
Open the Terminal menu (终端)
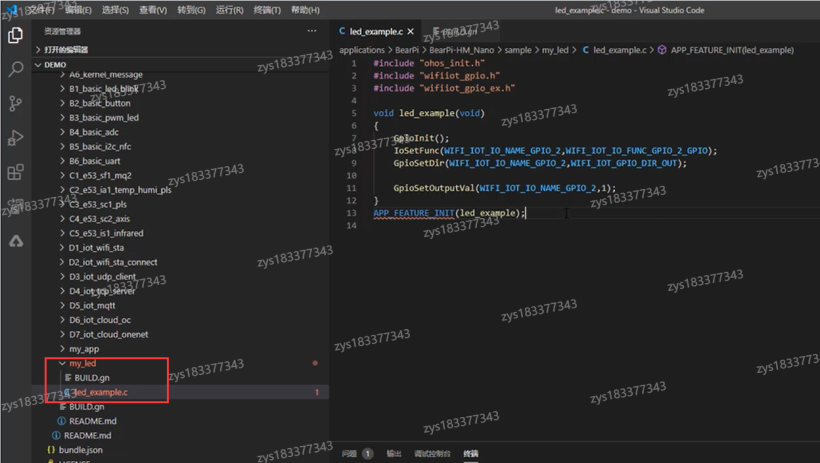pyautogui.click(x=267, y=10)
